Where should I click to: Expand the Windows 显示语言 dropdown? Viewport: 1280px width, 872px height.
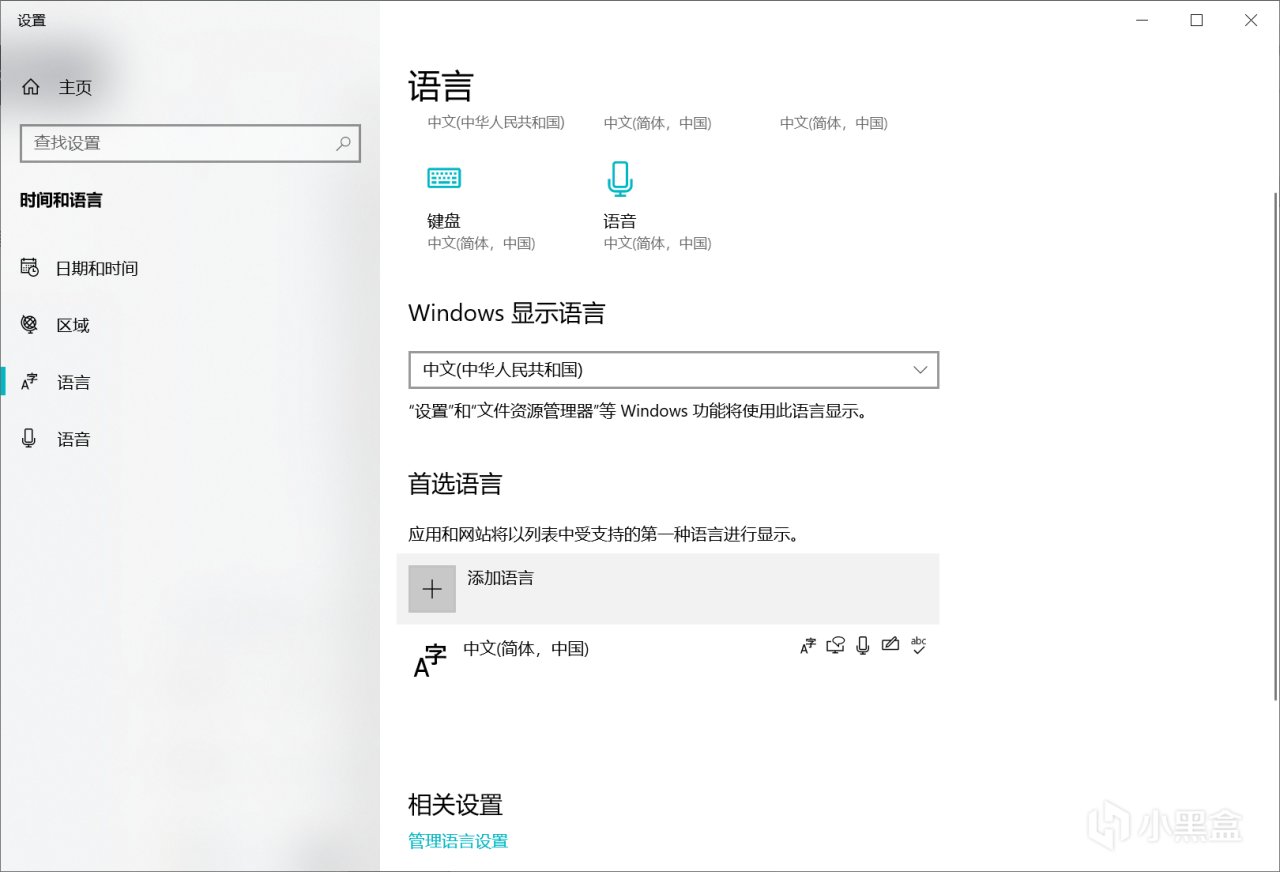click(x=674, y=370)
